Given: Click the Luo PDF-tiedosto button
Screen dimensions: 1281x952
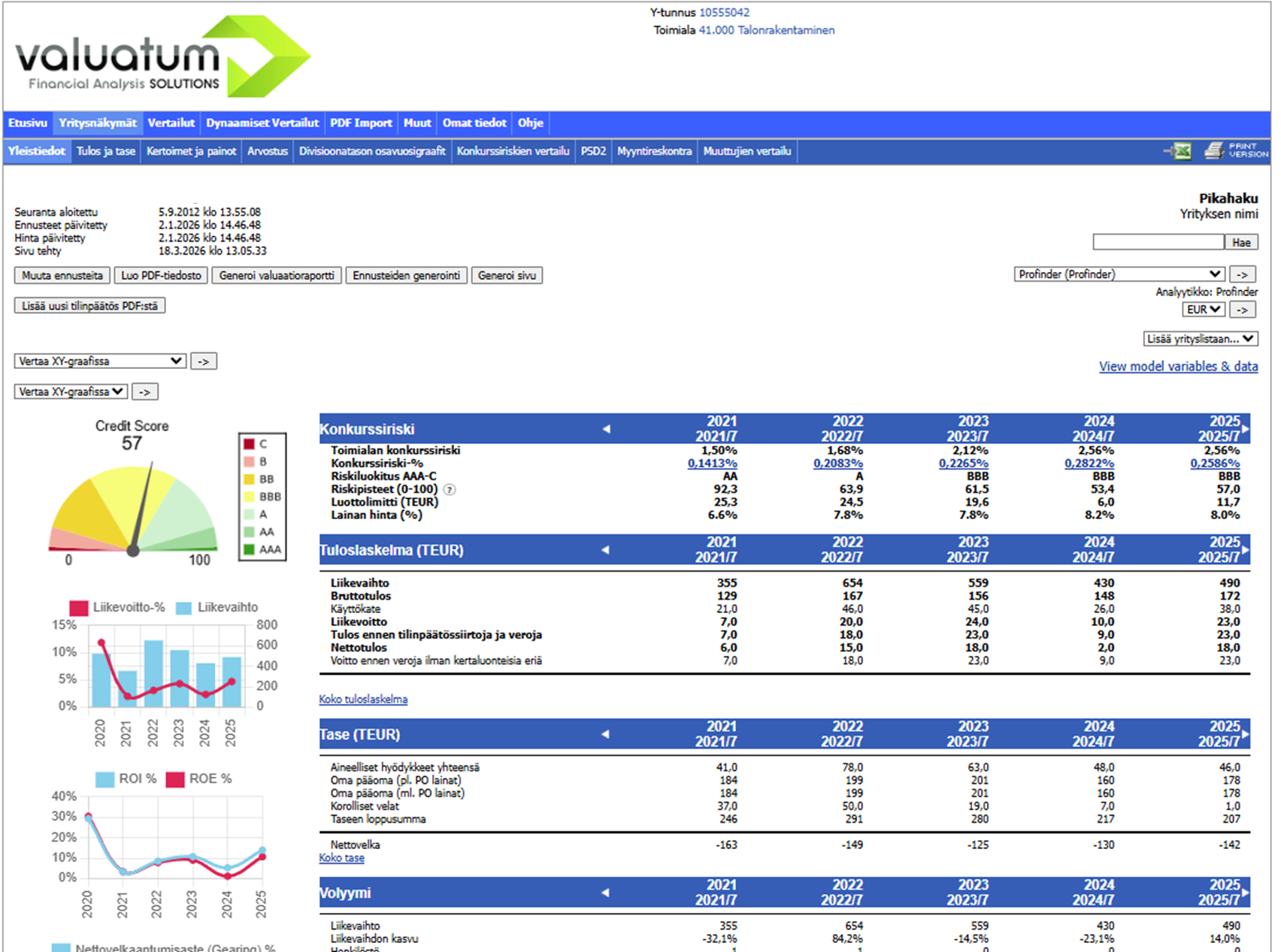Looking at the screenshot, I should 161,276.
